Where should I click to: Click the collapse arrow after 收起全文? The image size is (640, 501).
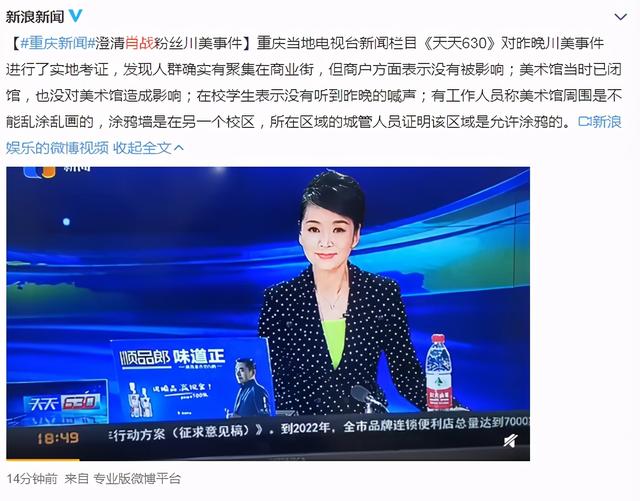[x=179, y=148]
